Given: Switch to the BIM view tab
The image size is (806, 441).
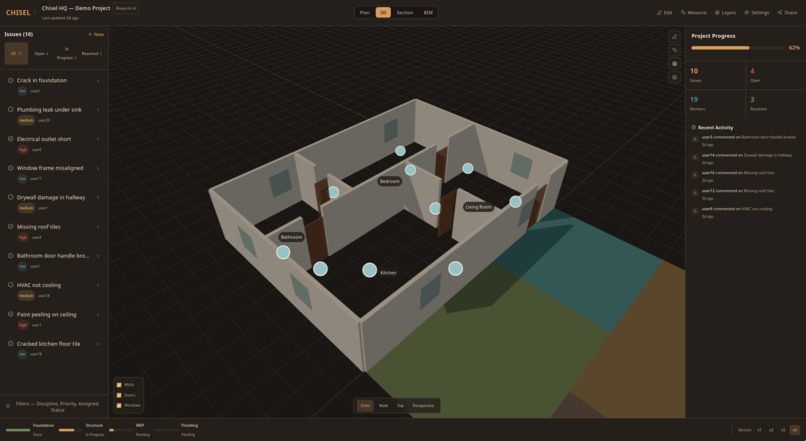Looking at the screenshot, I should 428,12.
